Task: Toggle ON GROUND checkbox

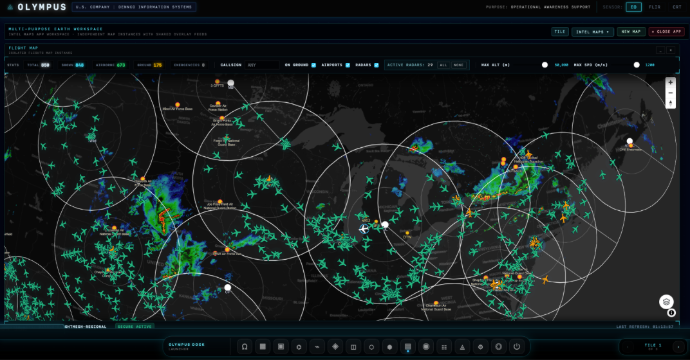Action: (x=313, y=65)
